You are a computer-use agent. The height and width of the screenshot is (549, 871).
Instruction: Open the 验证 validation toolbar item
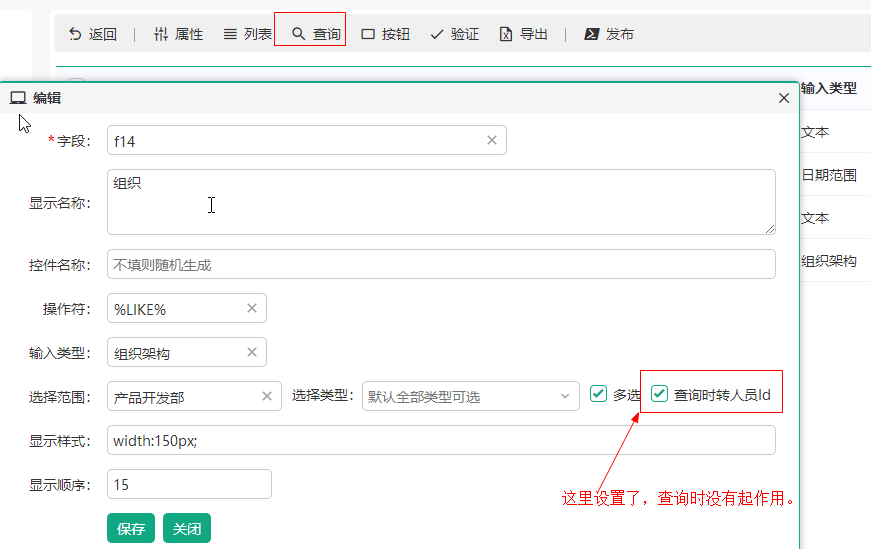click(x=454, y=34)
